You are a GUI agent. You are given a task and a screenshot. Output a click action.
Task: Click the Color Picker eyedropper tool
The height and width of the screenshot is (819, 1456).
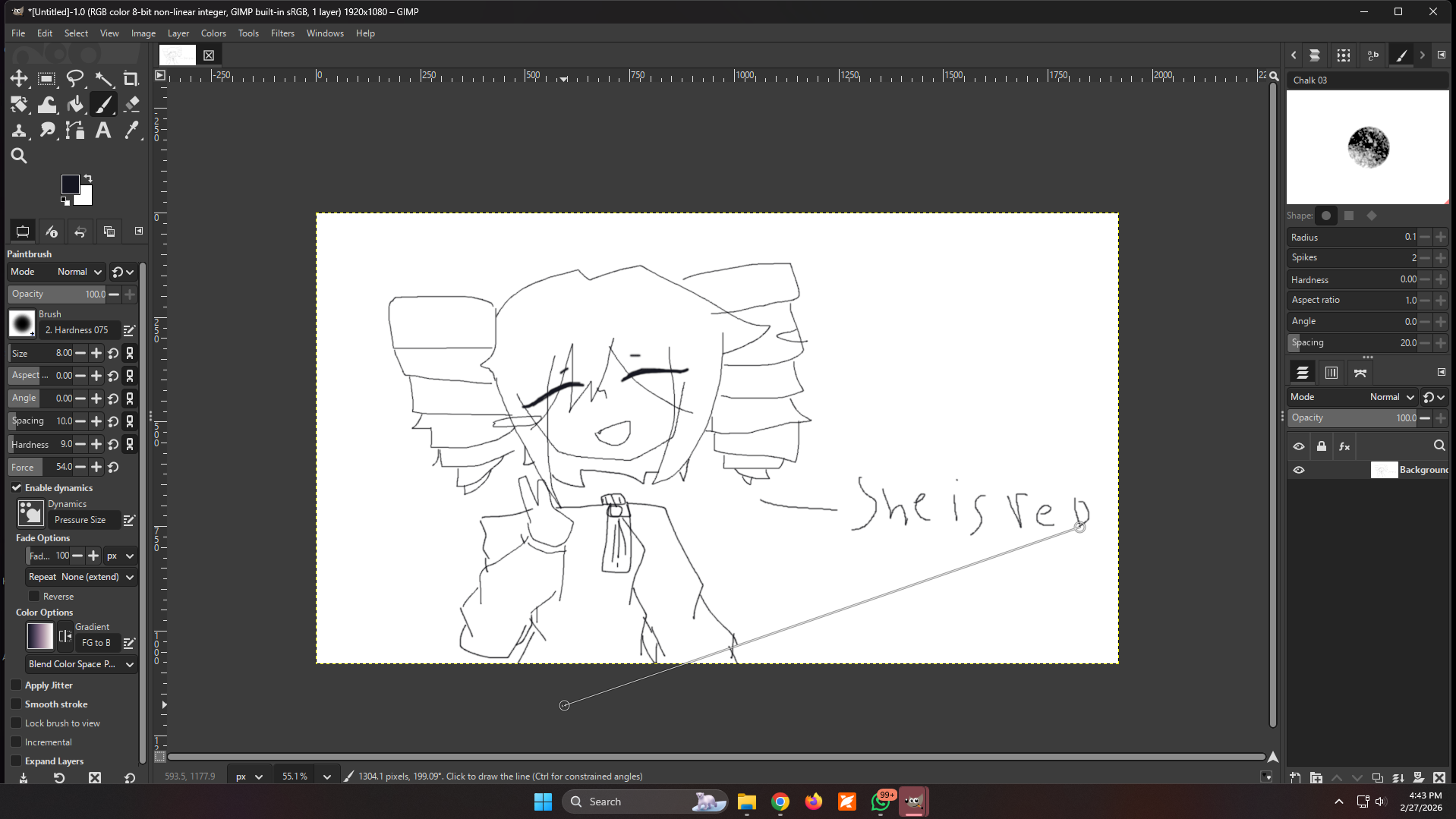coord(131,131)
